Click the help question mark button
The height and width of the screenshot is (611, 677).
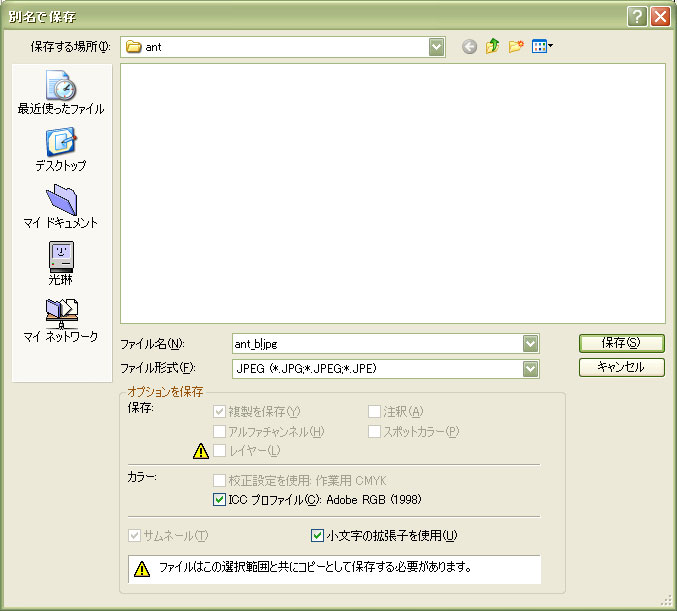637,17
